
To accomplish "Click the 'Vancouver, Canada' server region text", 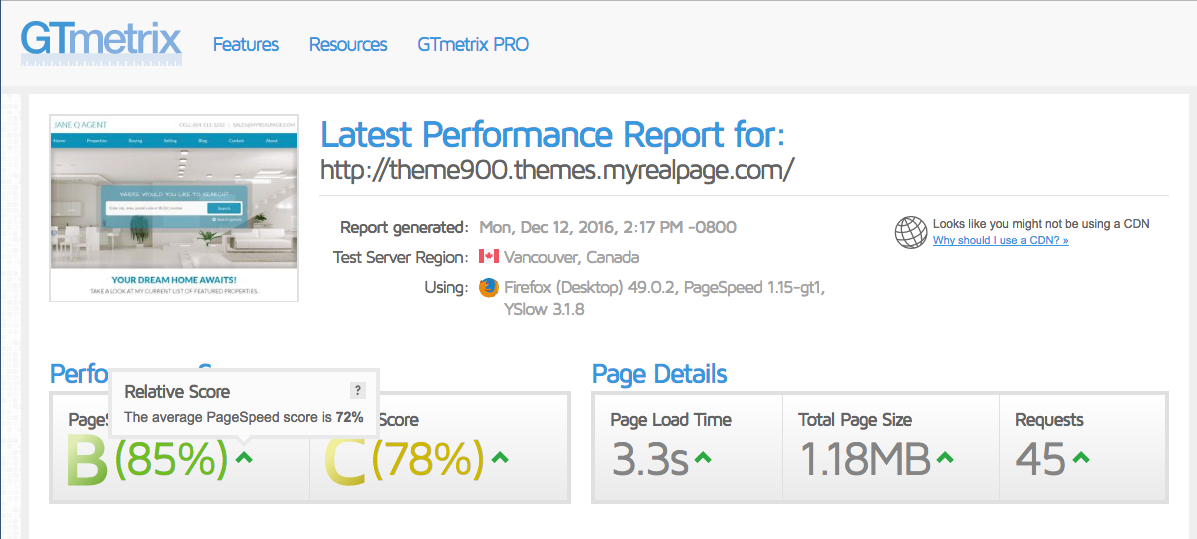I will [572, 257].
